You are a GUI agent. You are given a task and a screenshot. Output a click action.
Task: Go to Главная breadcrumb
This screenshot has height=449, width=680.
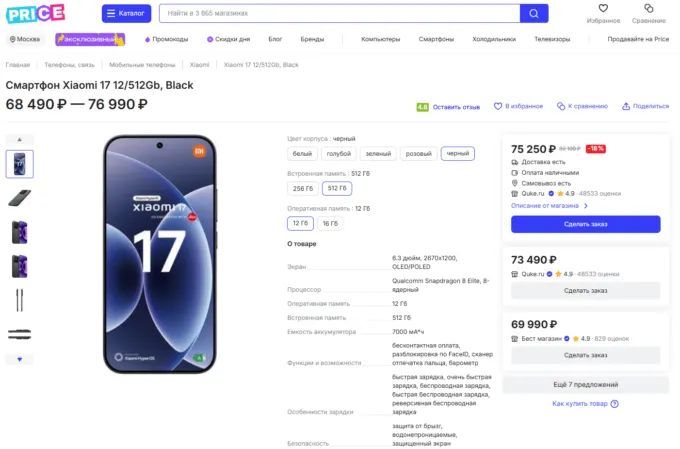[x=18, y=65]
